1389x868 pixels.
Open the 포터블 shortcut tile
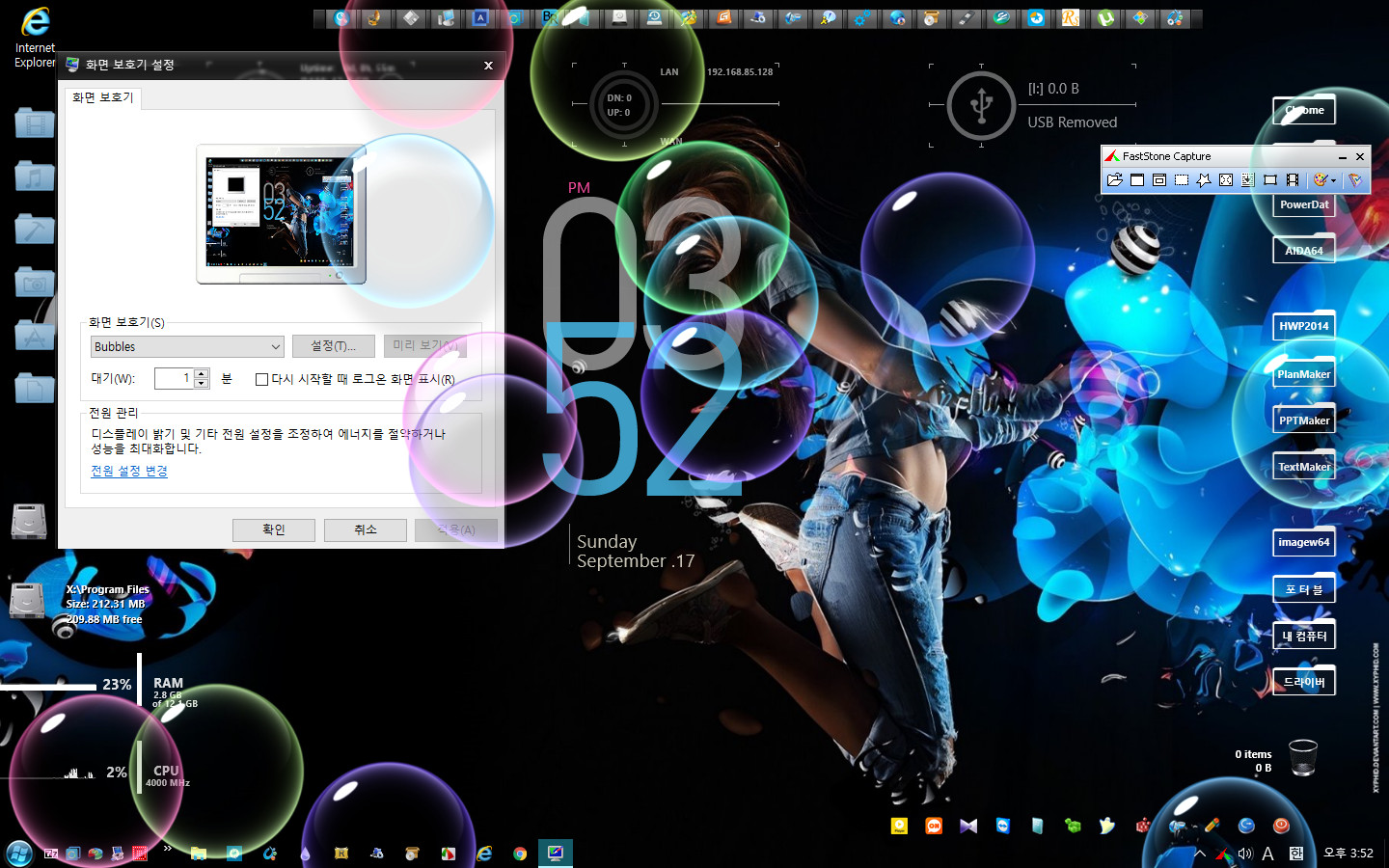1304,589
